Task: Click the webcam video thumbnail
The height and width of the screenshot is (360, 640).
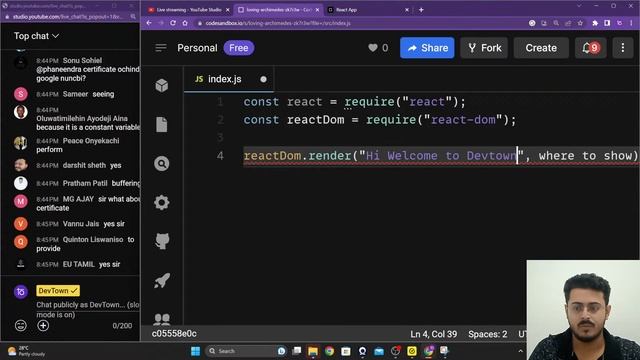Action: click(583, 310)
